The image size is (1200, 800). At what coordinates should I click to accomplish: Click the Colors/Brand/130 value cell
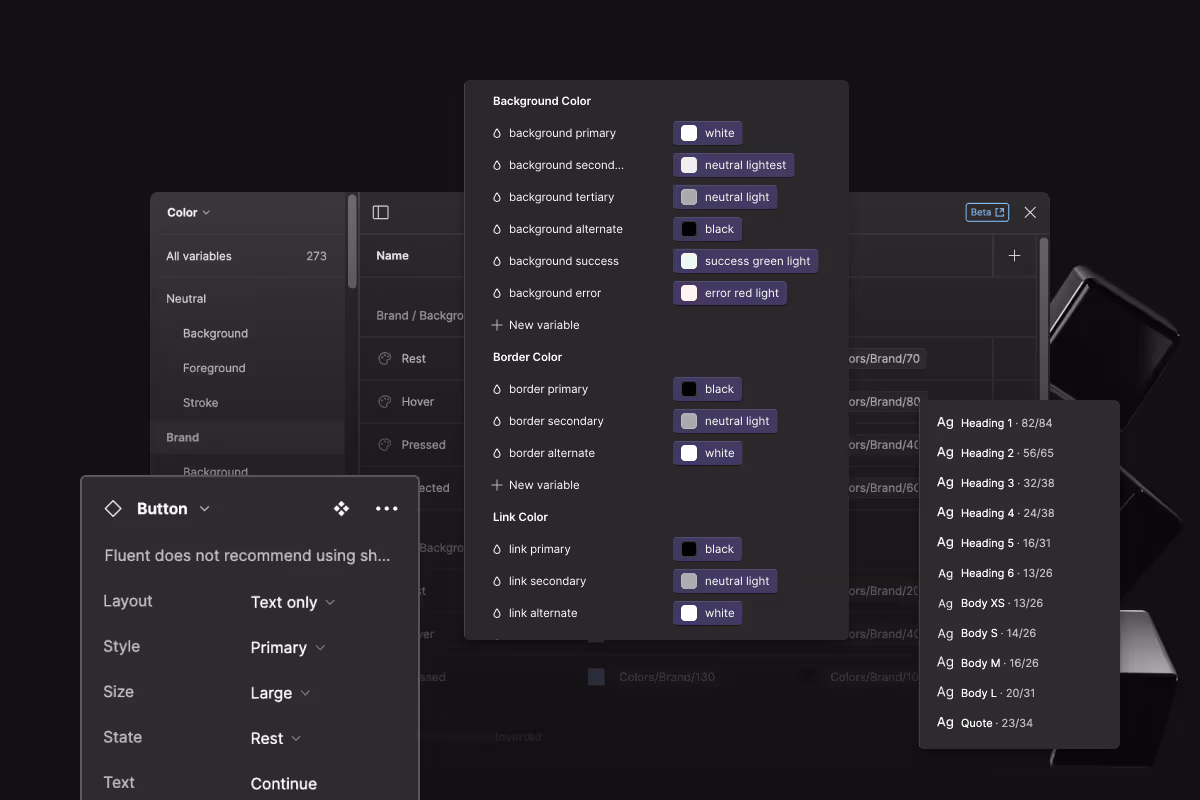[669, 677]
